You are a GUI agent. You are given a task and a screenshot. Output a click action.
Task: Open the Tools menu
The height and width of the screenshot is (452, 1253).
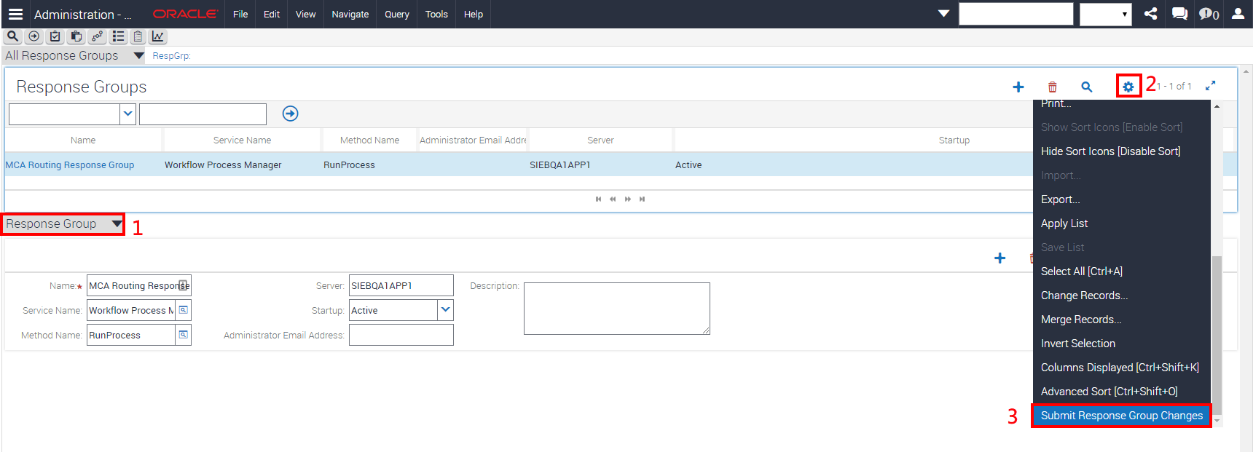[x=437, y=14]
